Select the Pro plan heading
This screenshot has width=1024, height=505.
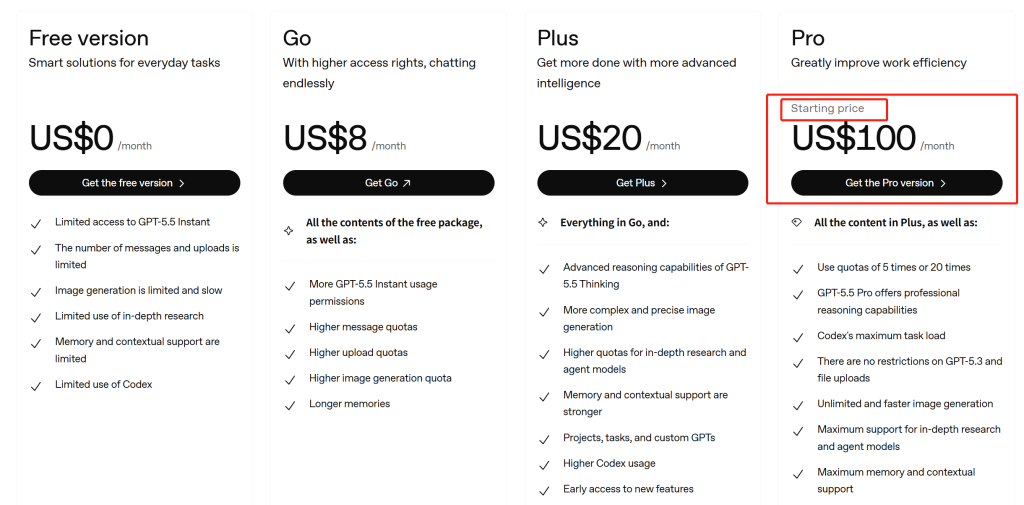(808, 38)
